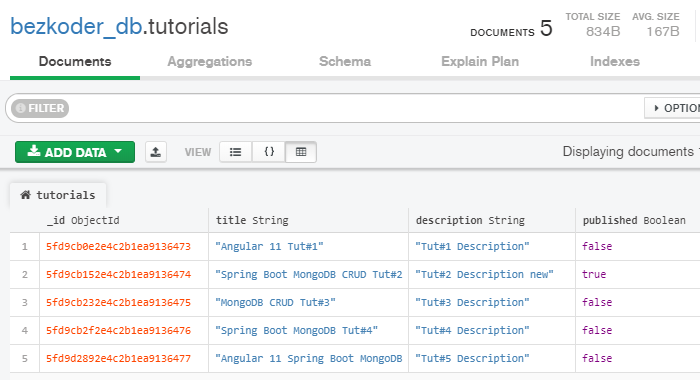Open the Schema tab
Screen dimensions: 700x380
click(345, 62)
